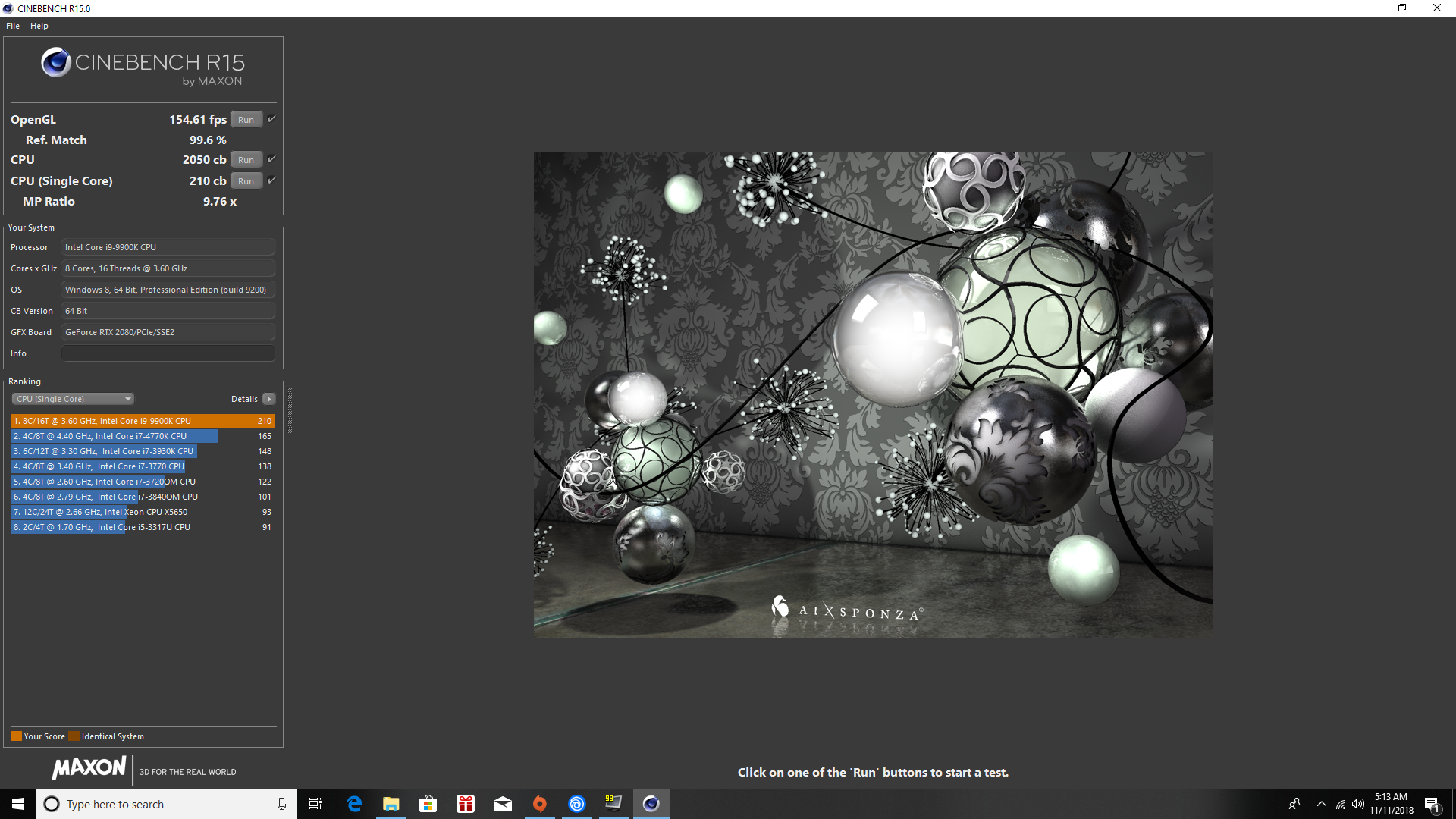
Task: Select ranking row 1 i9-9900K CPU
Action: click(x=143, y=421)
